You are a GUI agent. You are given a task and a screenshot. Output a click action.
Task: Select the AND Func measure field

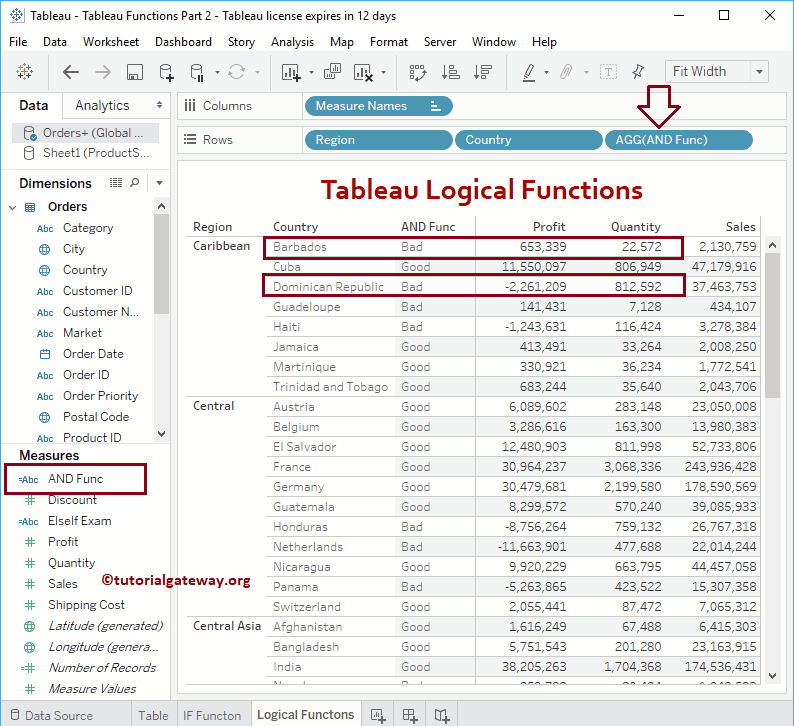click(x=76, y=479)
